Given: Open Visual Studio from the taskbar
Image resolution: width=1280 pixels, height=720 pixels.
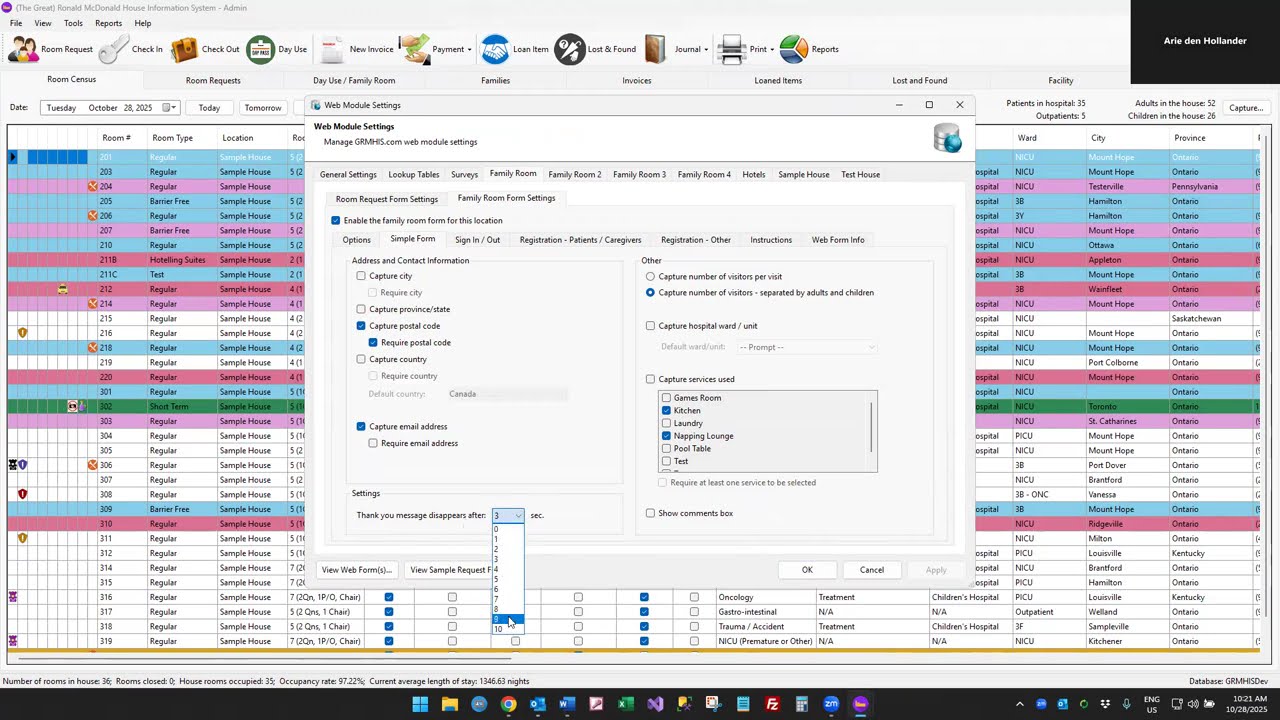Looking at the screenshot, I should click(655, 704).
